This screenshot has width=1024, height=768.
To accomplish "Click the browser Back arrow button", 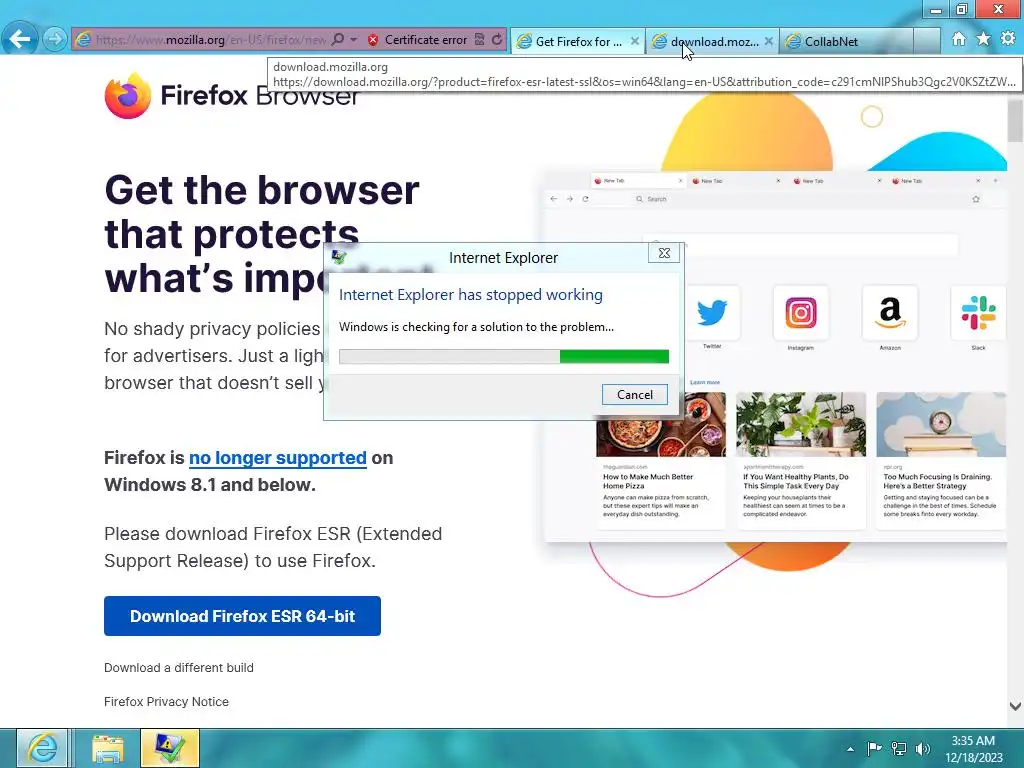I will pyautogui.click(x=20, y=39).
